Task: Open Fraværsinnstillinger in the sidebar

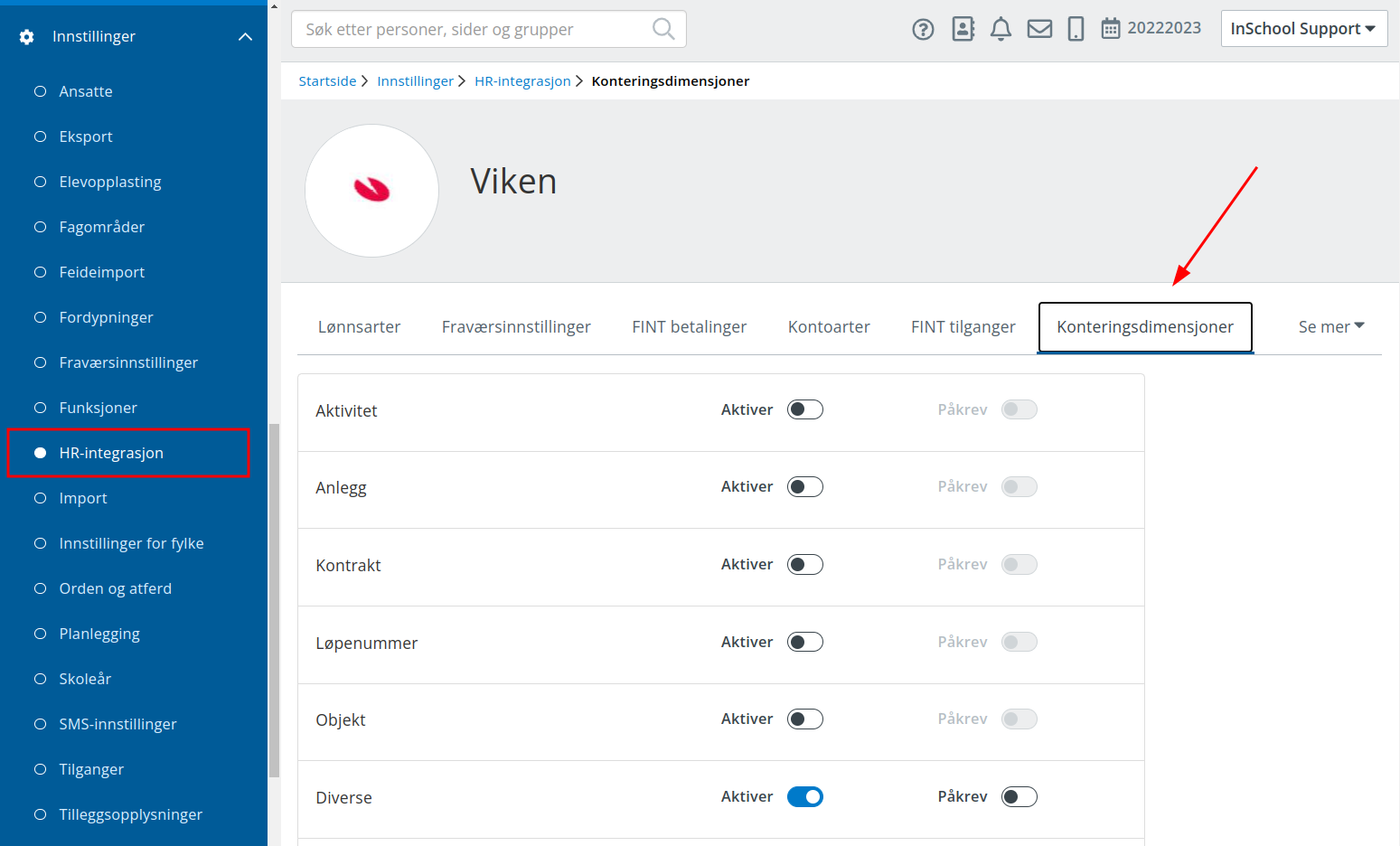Action: (128, 362)
